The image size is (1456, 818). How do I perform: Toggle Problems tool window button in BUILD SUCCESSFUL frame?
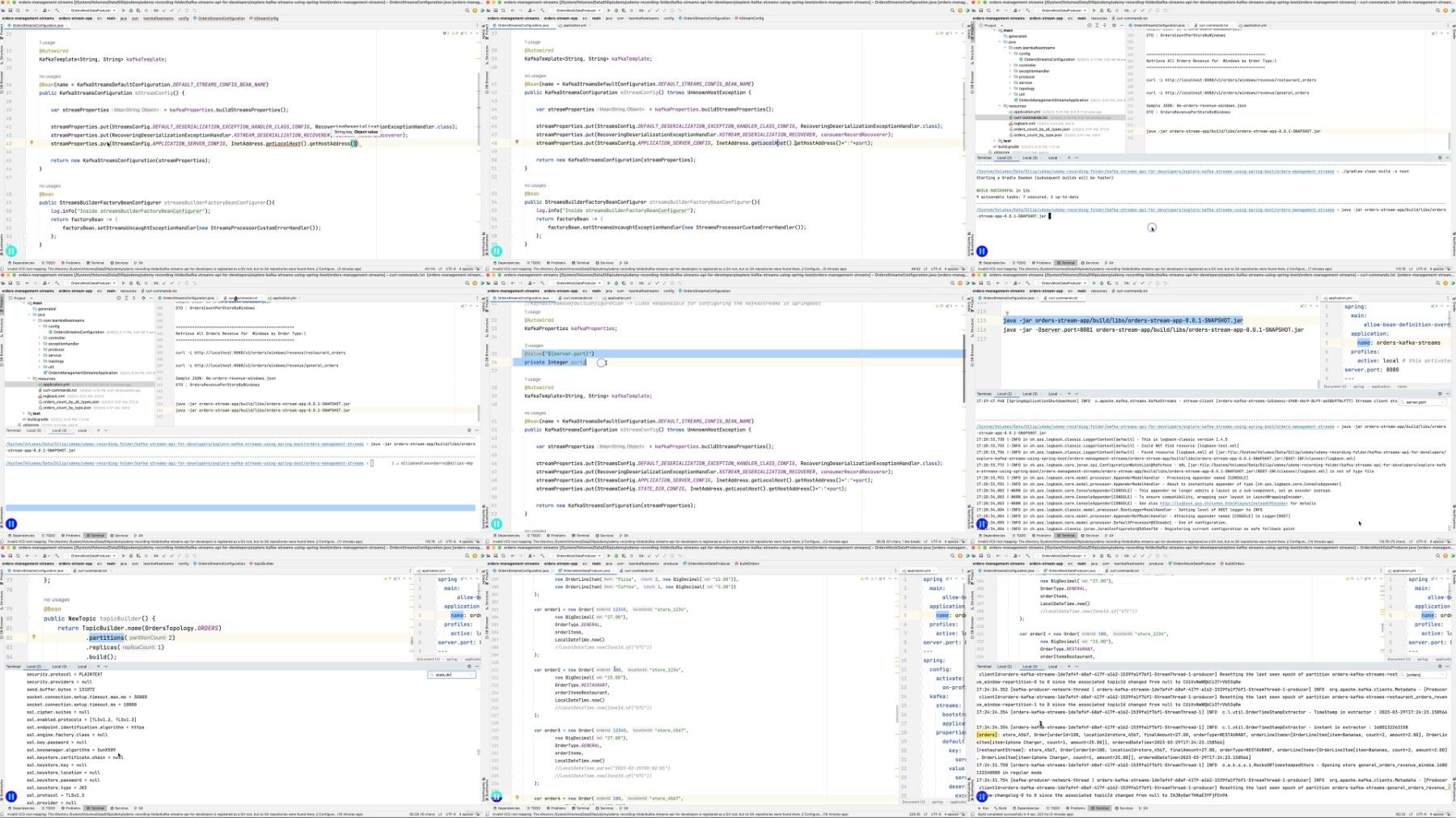[x=1042, y=263]
